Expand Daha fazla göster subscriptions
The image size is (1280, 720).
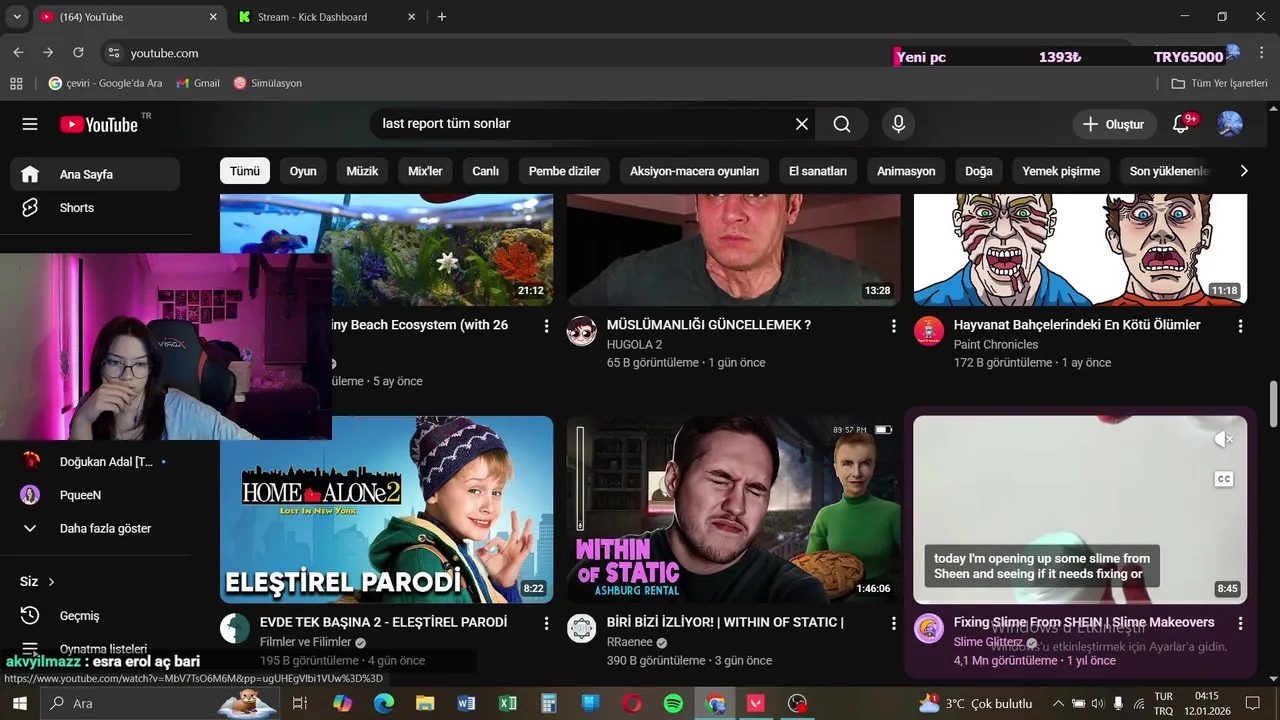pyautogui.click(x=96, y=528)
